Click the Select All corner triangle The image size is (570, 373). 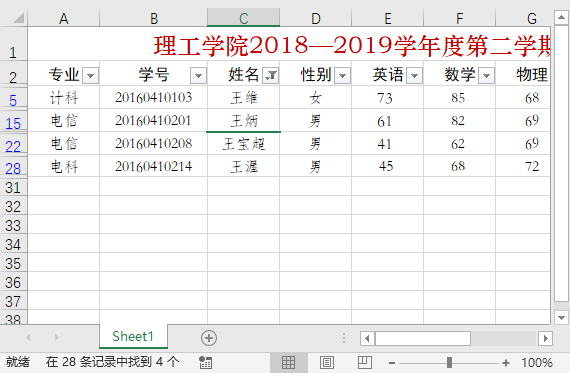point(18,17)
